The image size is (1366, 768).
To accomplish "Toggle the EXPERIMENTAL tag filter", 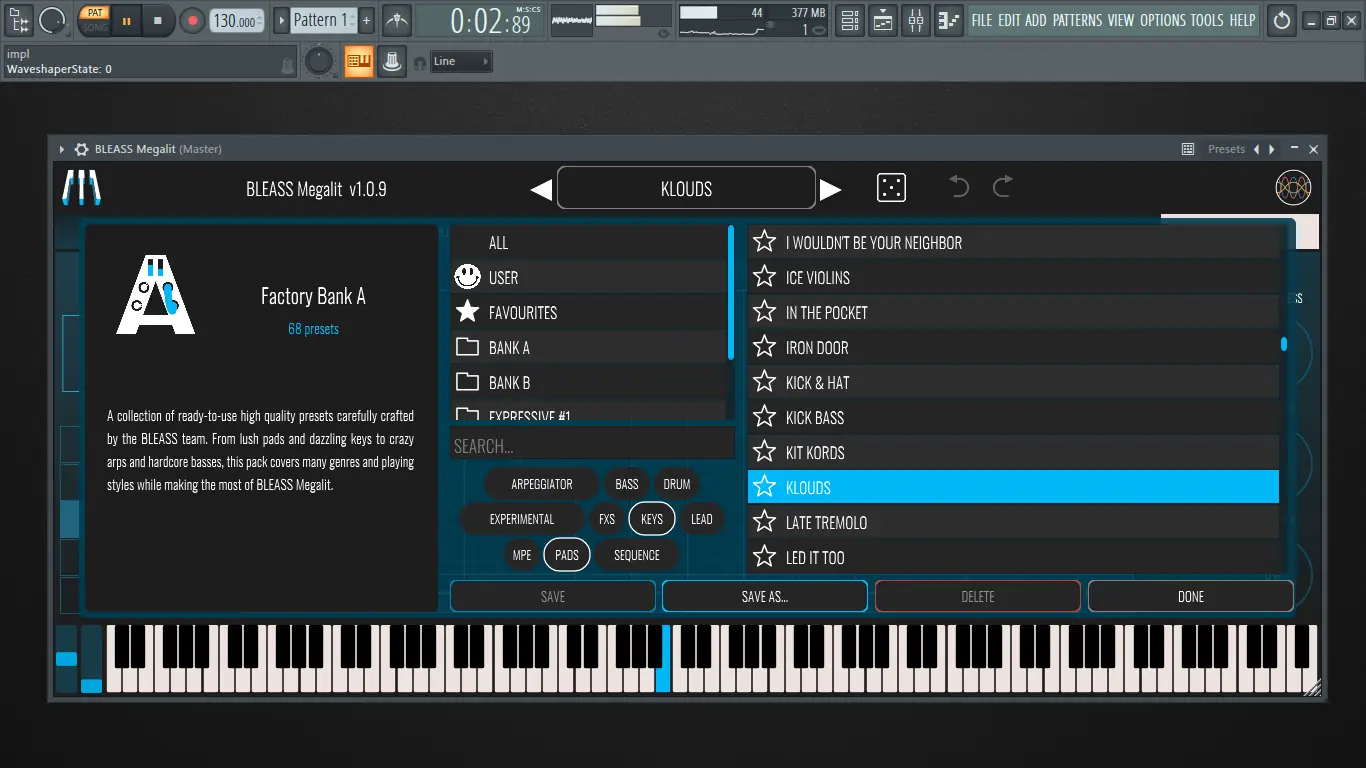I will tap(522, 519).
